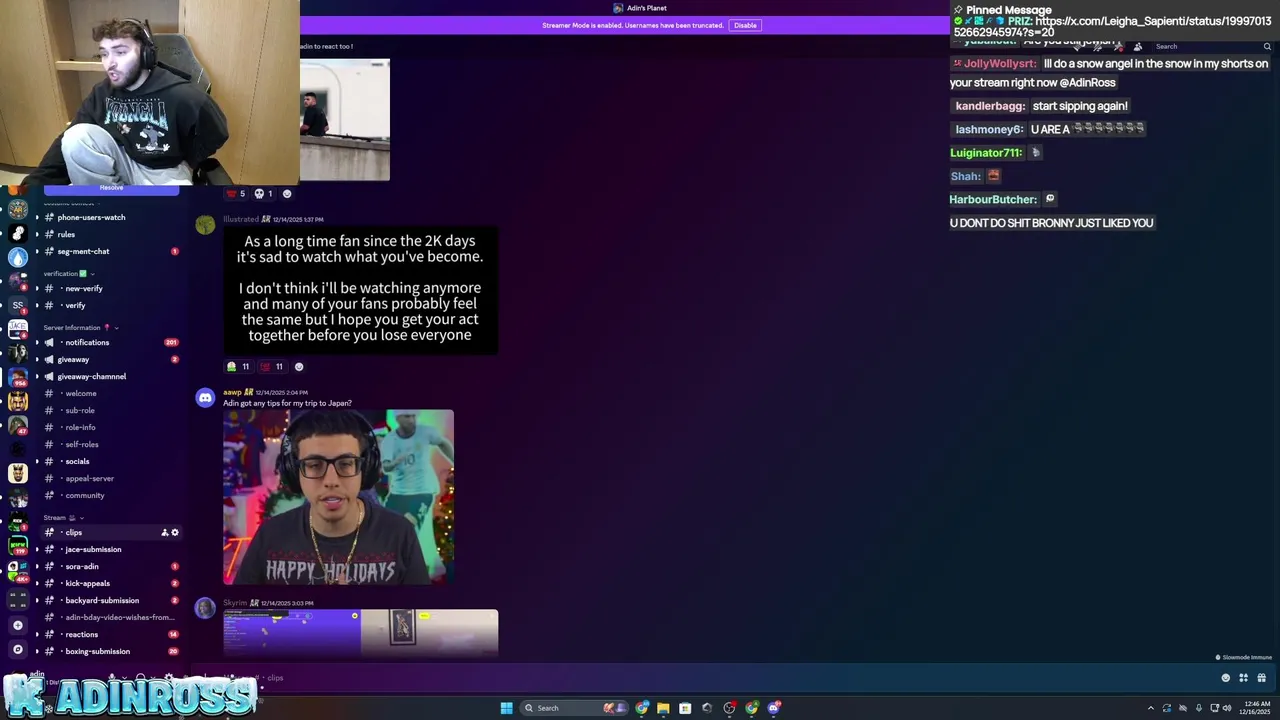This screenshot has width=1280, height=720.
Task: Add reaction icon under the long-time fan message
Action: click(299, 366)
